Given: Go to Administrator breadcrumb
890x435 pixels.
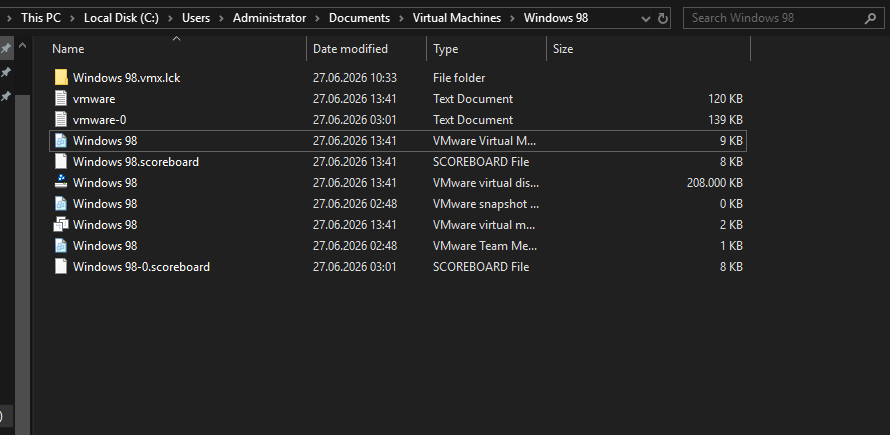Looking at the screenshot, I should coord(270,18).
